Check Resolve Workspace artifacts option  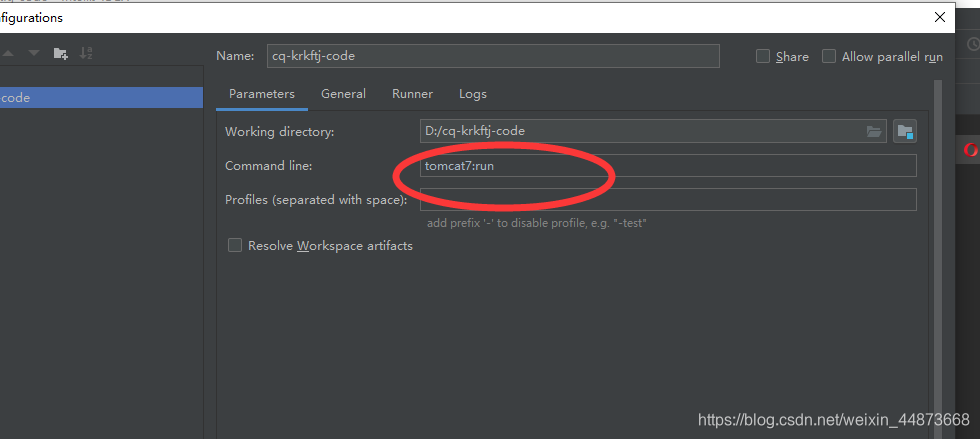(234, 245)
